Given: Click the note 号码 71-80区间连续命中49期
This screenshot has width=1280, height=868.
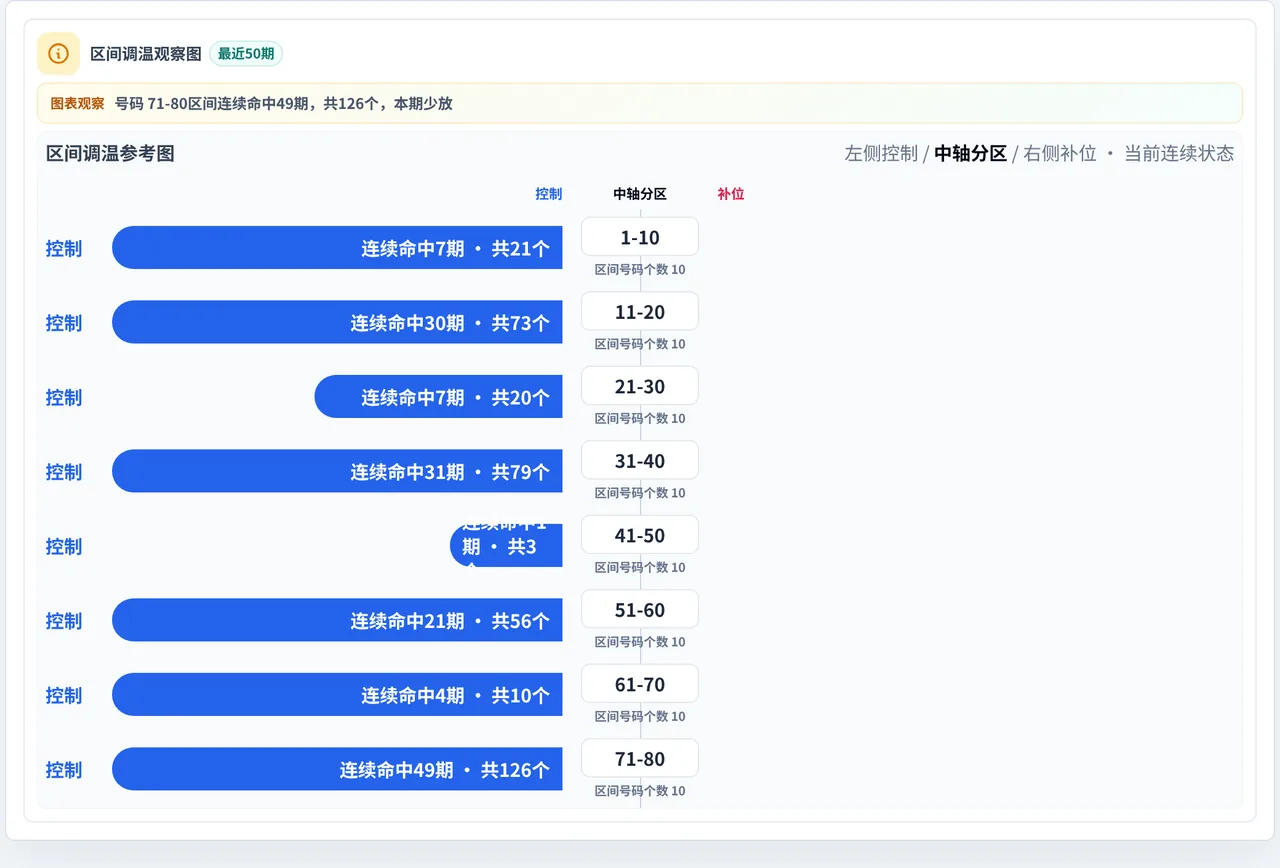Looking at the screenshot, I should pos(284,103).
